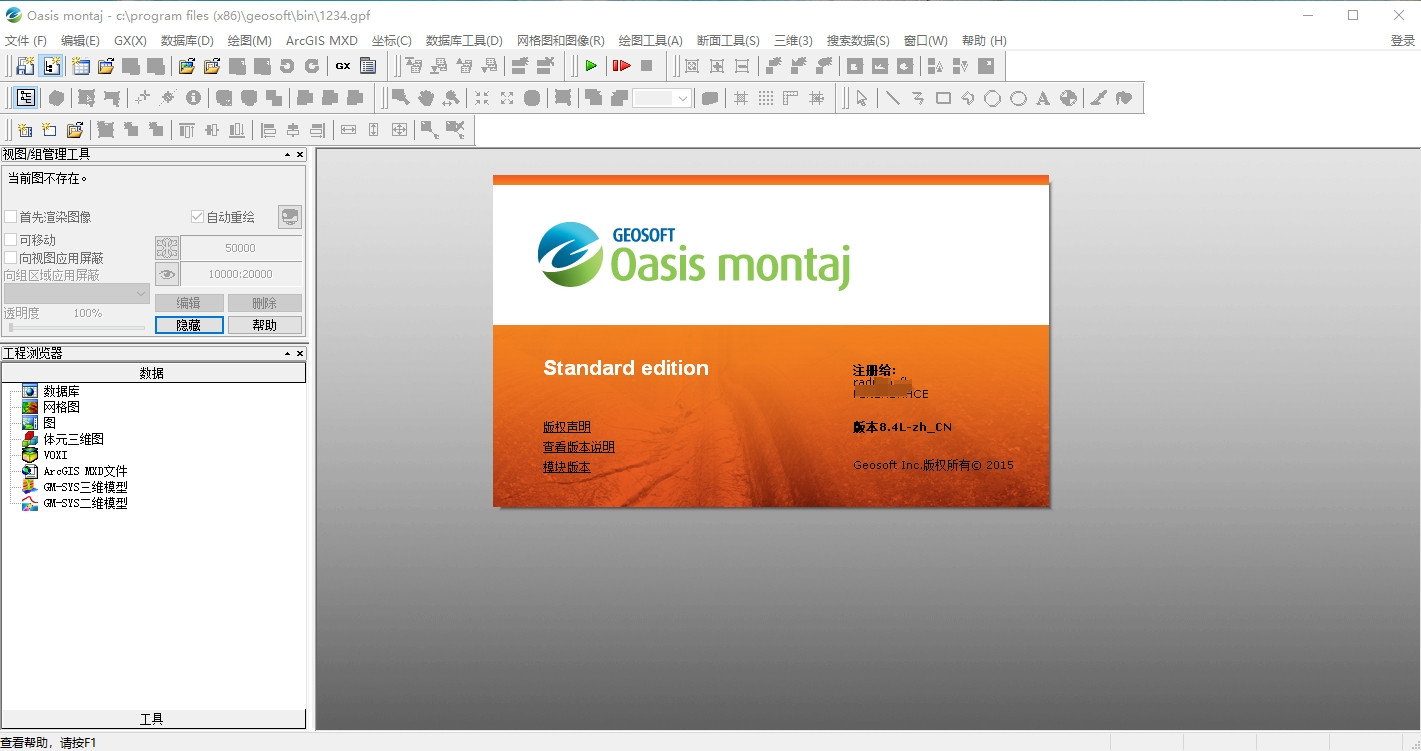Open the 向组区域应用屏蔽 dropdown
This screenshot has height=751, width=1421.
[x=77, y=293]
